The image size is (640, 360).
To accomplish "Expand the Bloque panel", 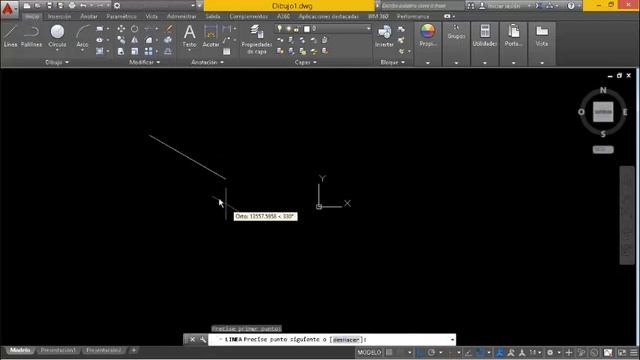I will coord(393,62).
